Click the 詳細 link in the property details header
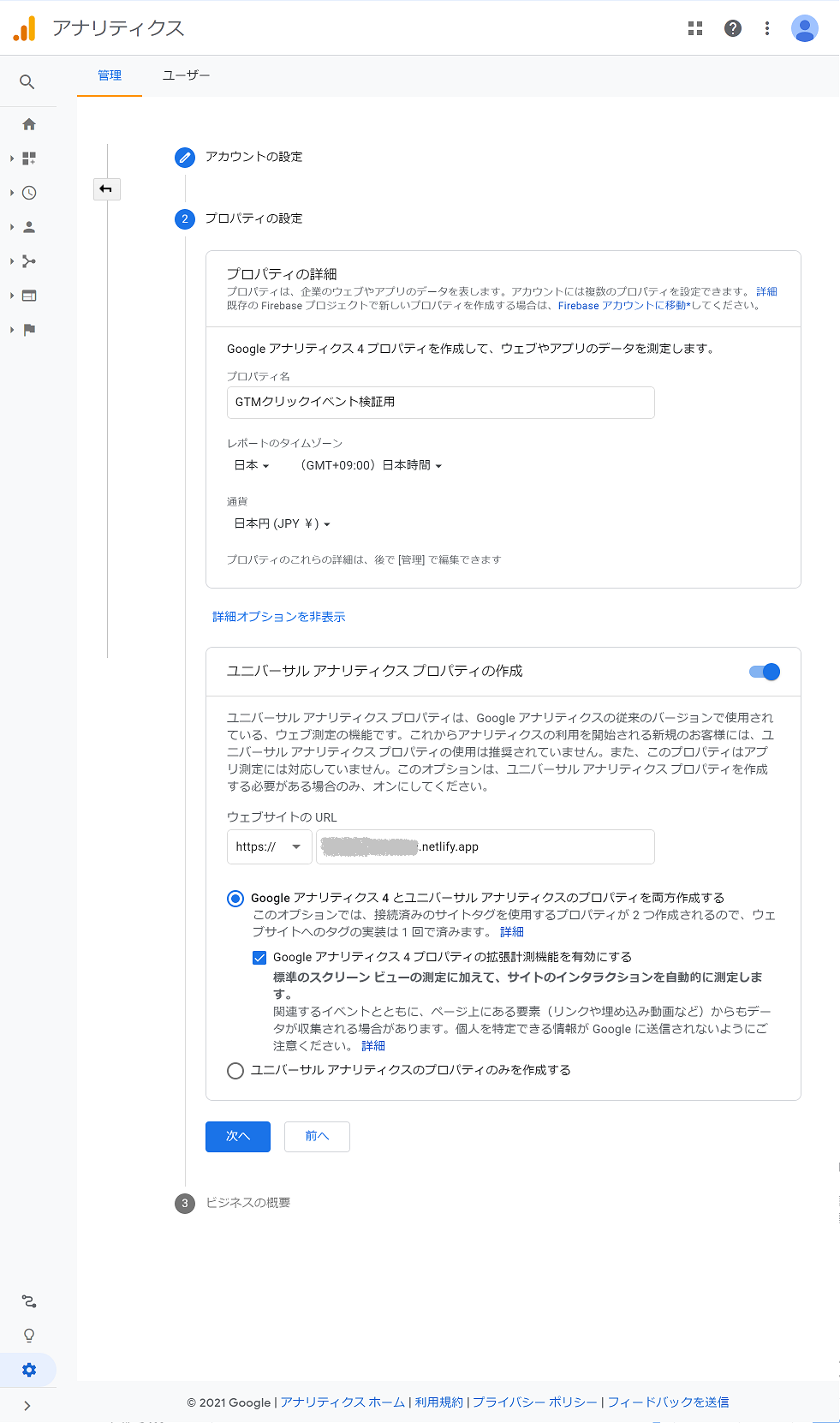 tap(766, 292)
